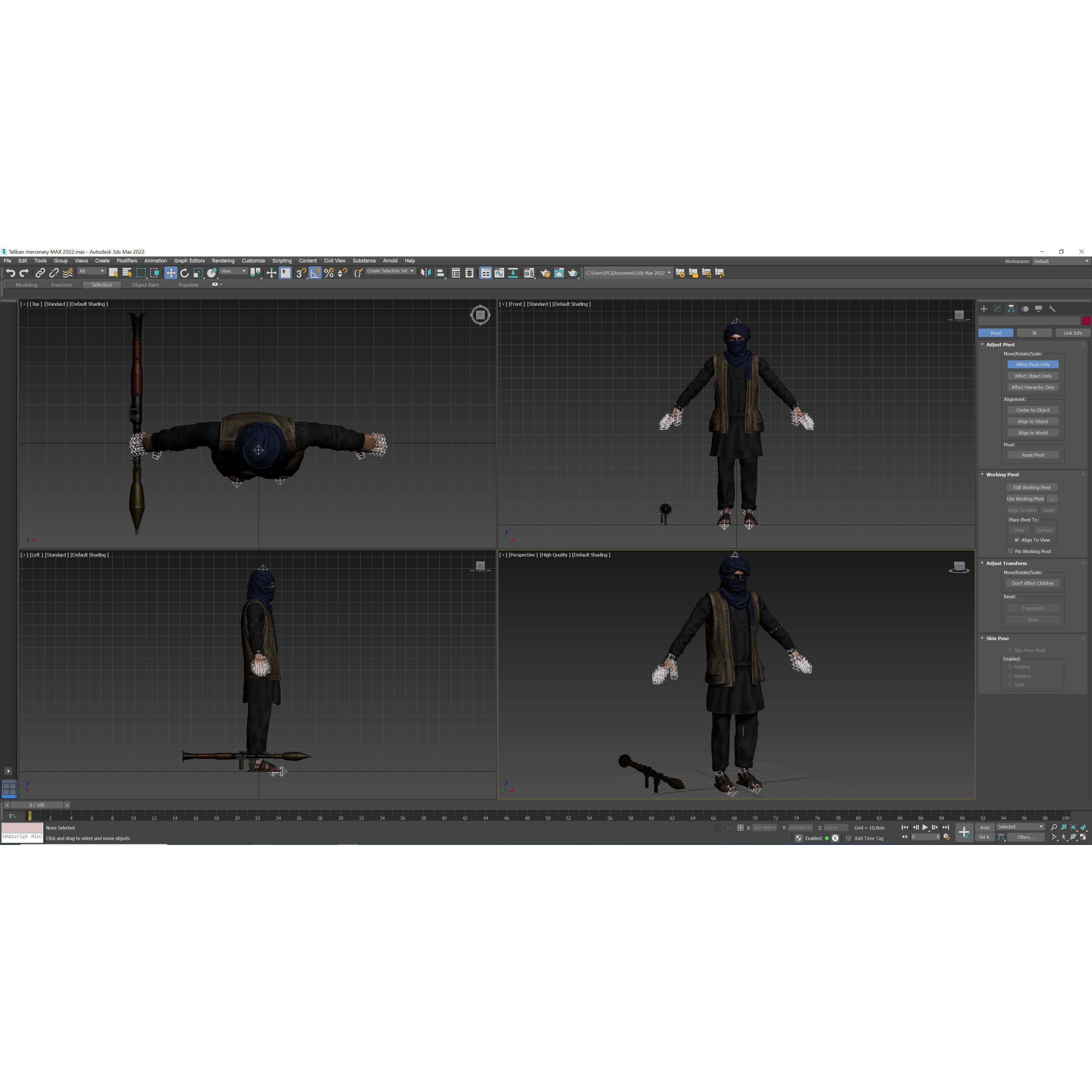Image resolution: width=1092 pixels, height=1092 pixels.
Task: Switch to the Hierarchy panel Motion tab
Action: pyautogui.click(x=1026, y=309)
